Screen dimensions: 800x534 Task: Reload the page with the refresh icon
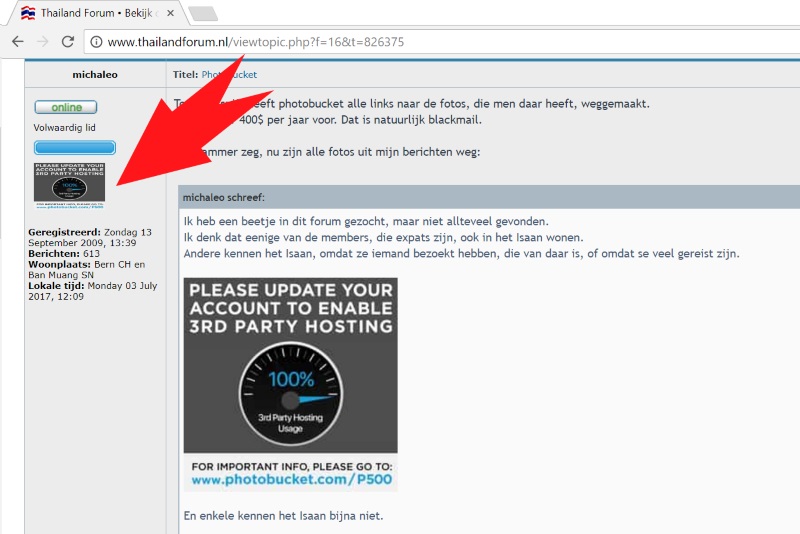(68, 41)
